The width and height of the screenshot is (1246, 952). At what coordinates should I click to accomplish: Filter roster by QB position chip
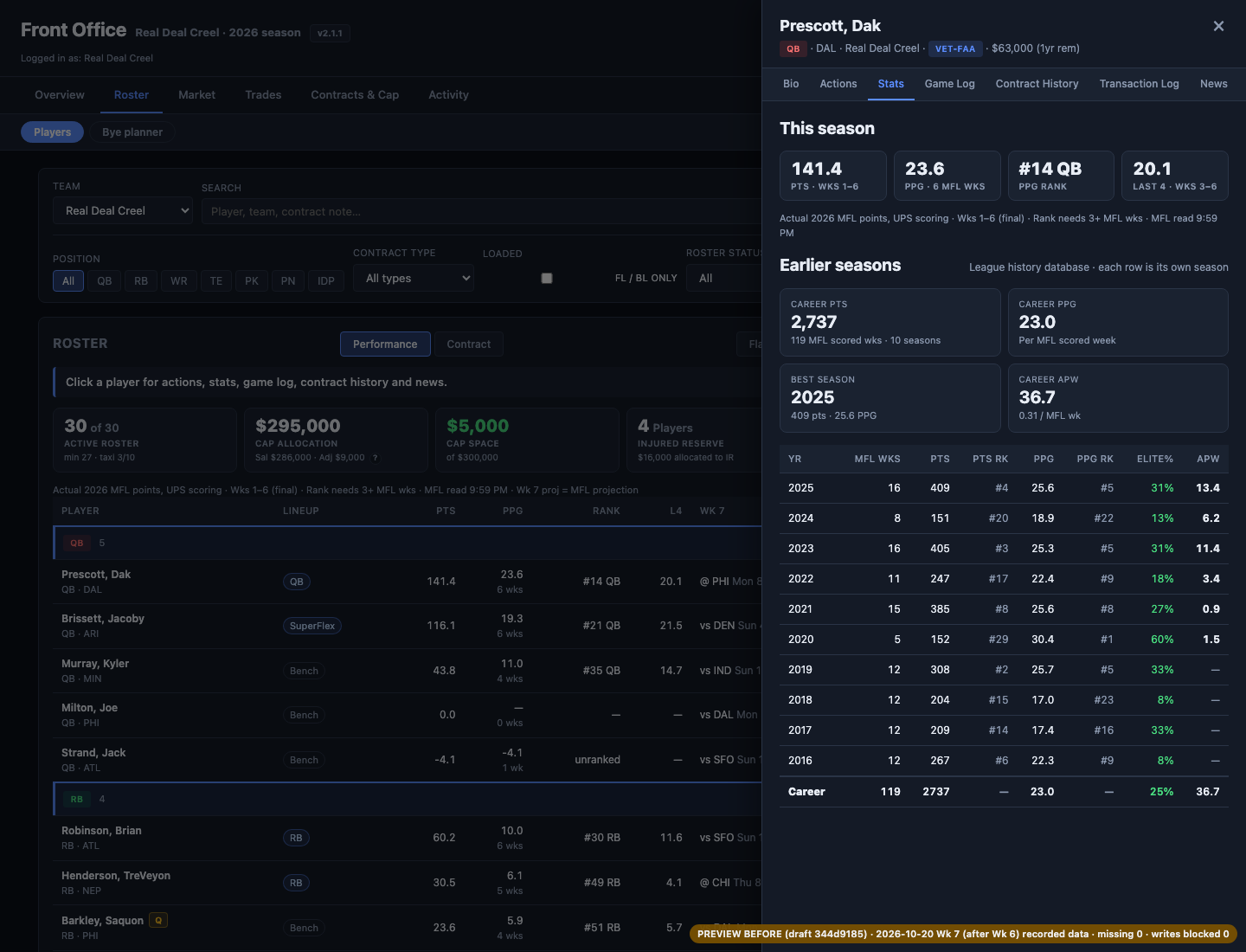point(105,280)
